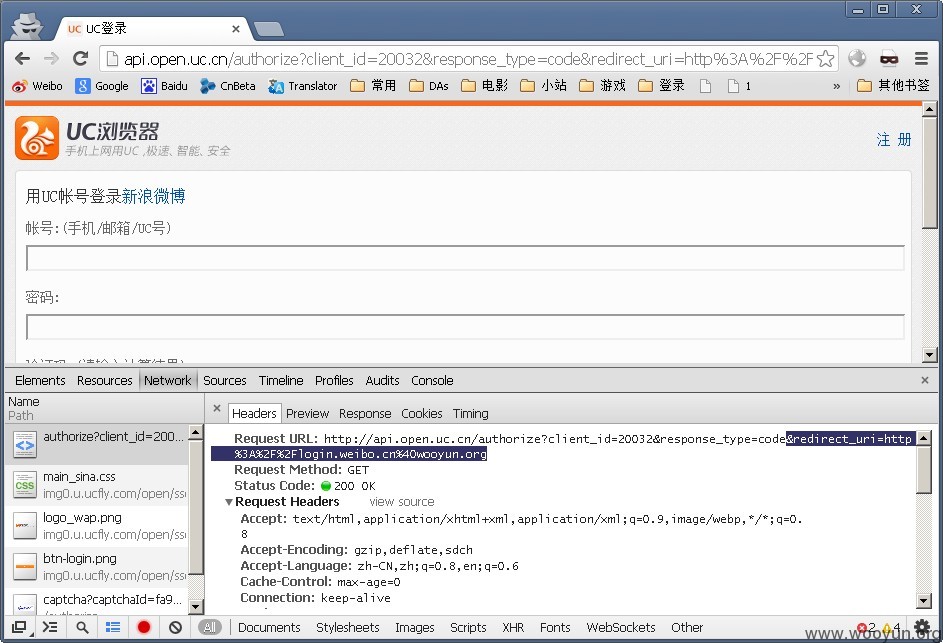The width and height of the screenshot is (943, 643).
Task: Click the incognito mask extension icon
Action: (x=889, y=58)
